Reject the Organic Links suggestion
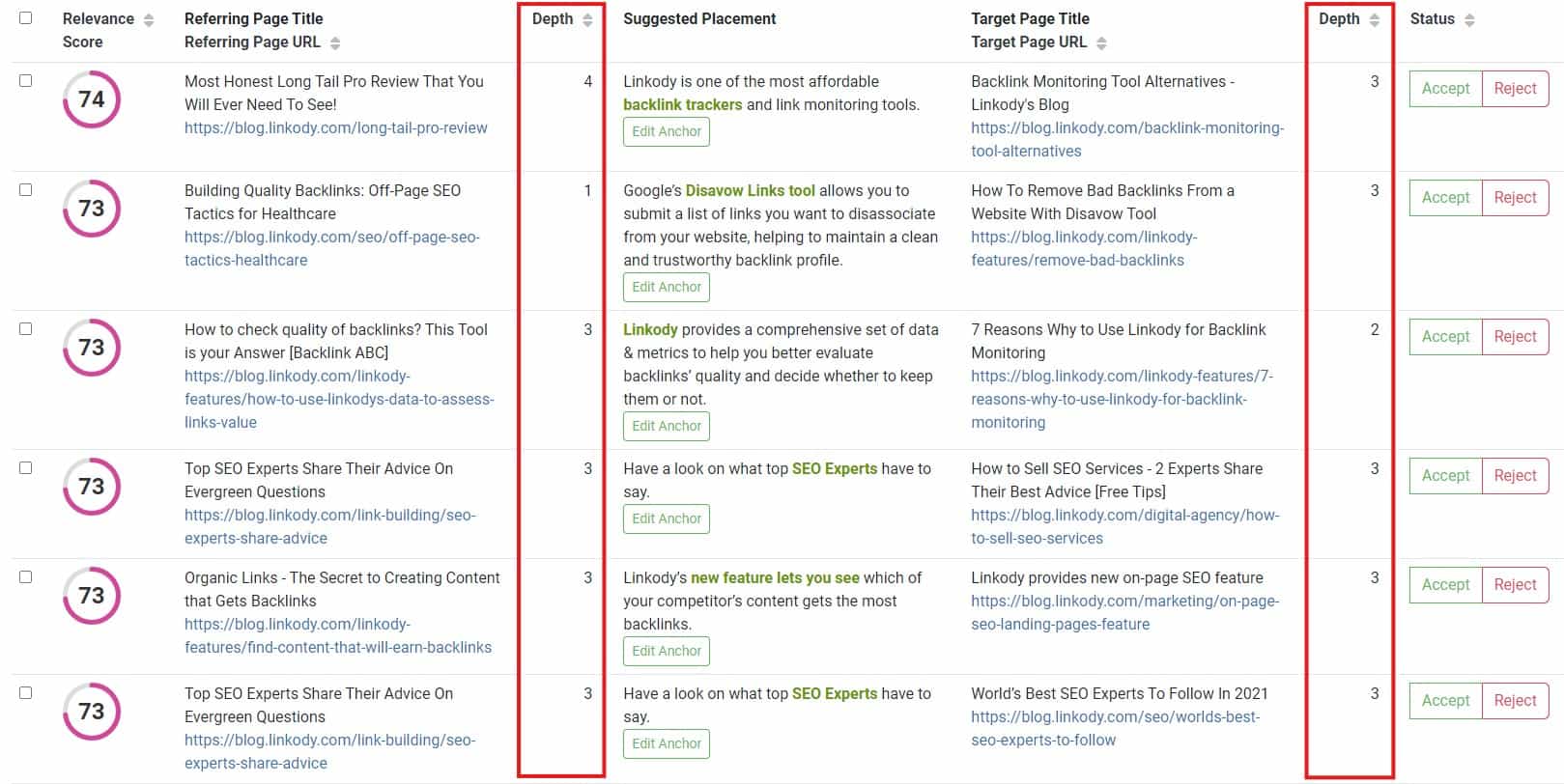The width and height of the screenshot is (1564, 784). (x=1515, y=584)
